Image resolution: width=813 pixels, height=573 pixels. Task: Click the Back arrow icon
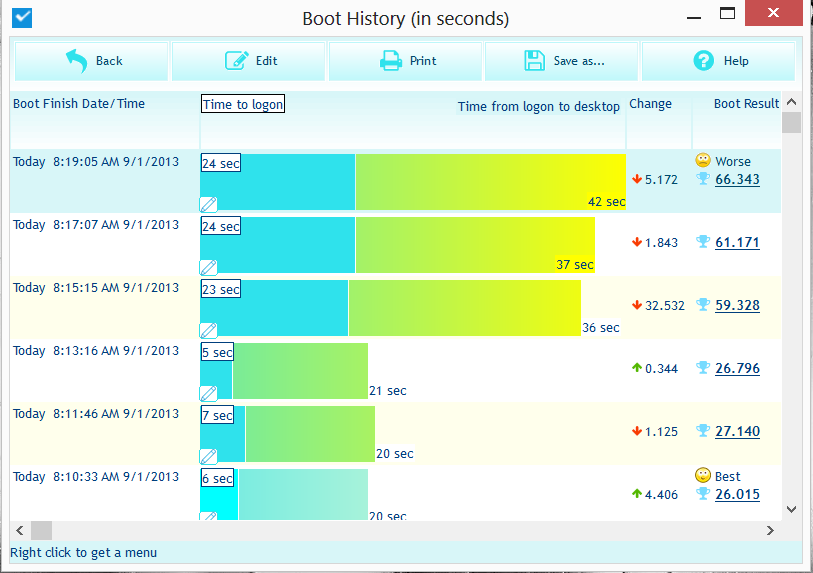[77, 61]
